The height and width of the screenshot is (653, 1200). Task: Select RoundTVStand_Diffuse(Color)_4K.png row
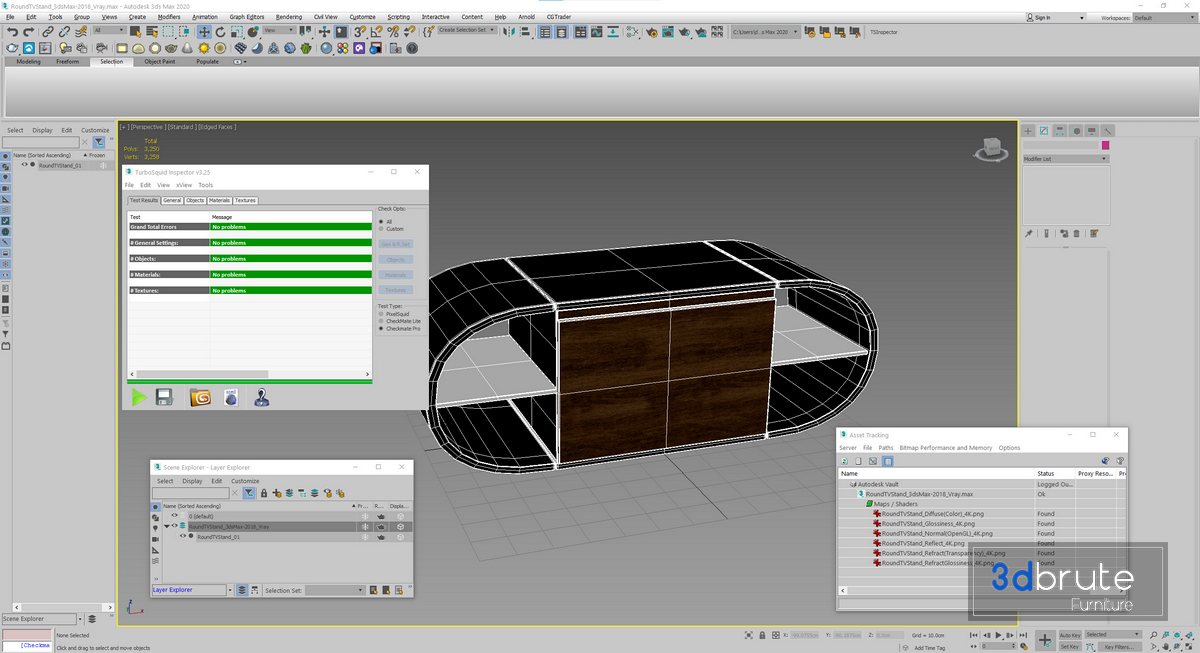pos(931,513)
